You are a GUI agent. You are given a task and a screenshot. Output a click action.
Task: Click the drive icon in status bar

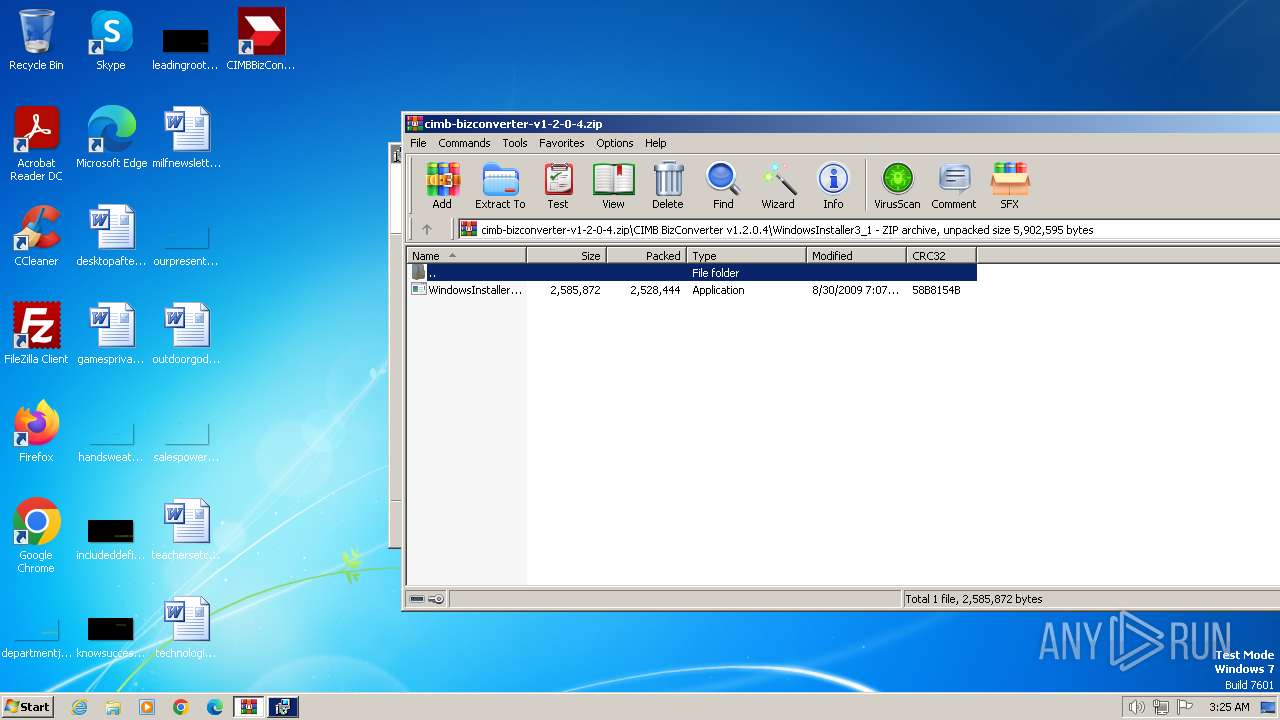[417, 599]
